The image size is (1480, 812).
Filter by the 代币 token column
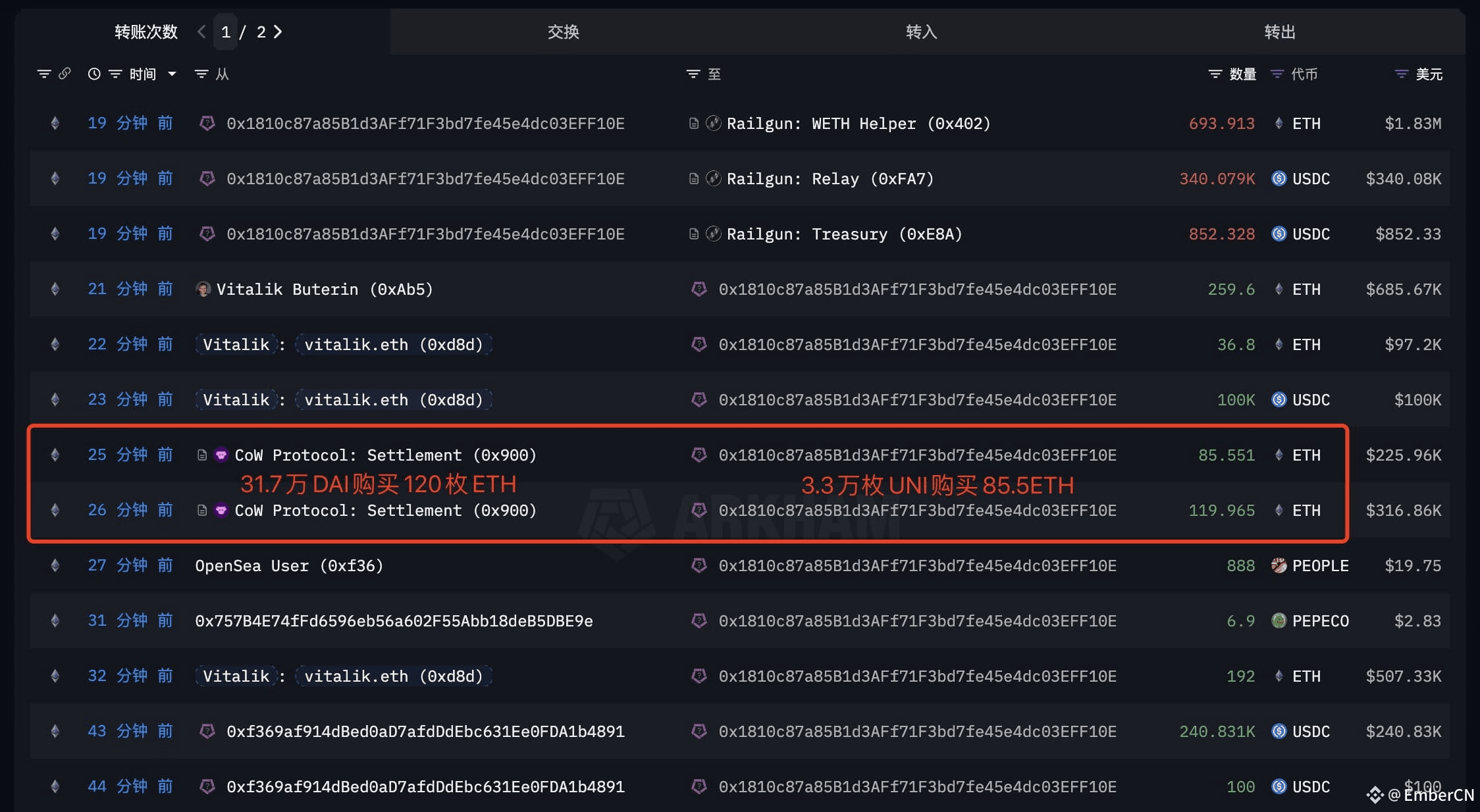point(1277,74)
